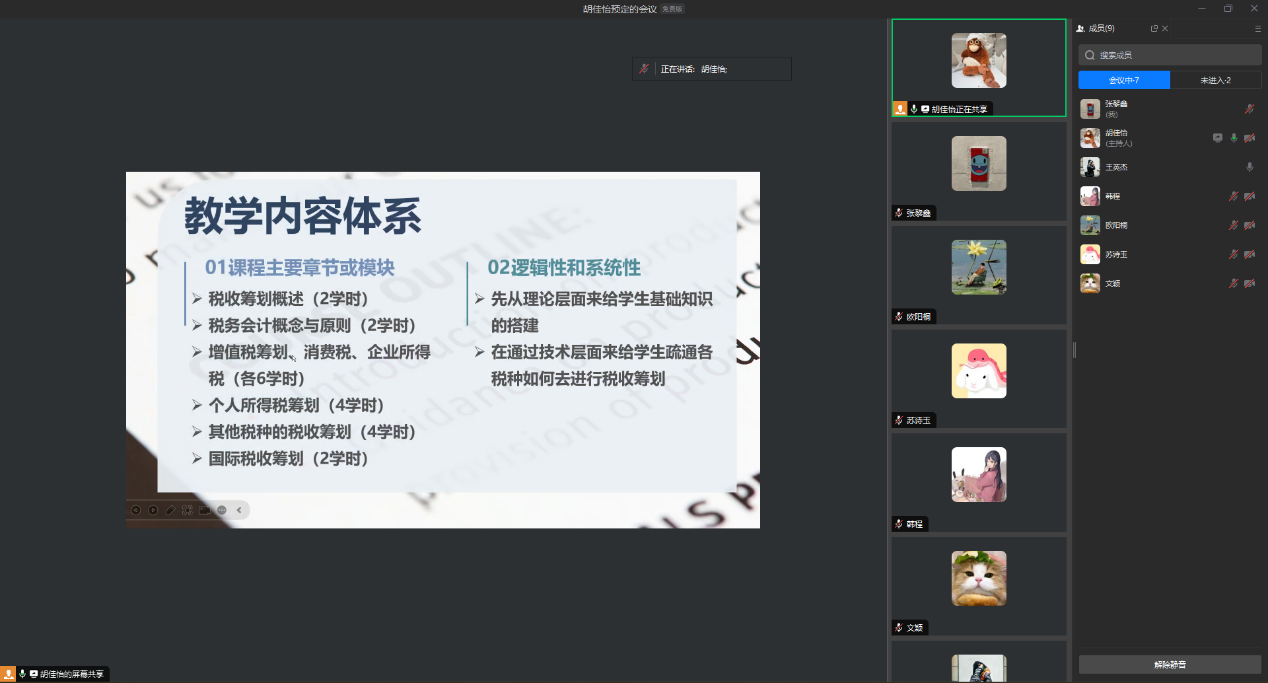Screen dimensions: 1268x683
Task: Toggle the camera icon for 文颖
Action: [1249, 284]
